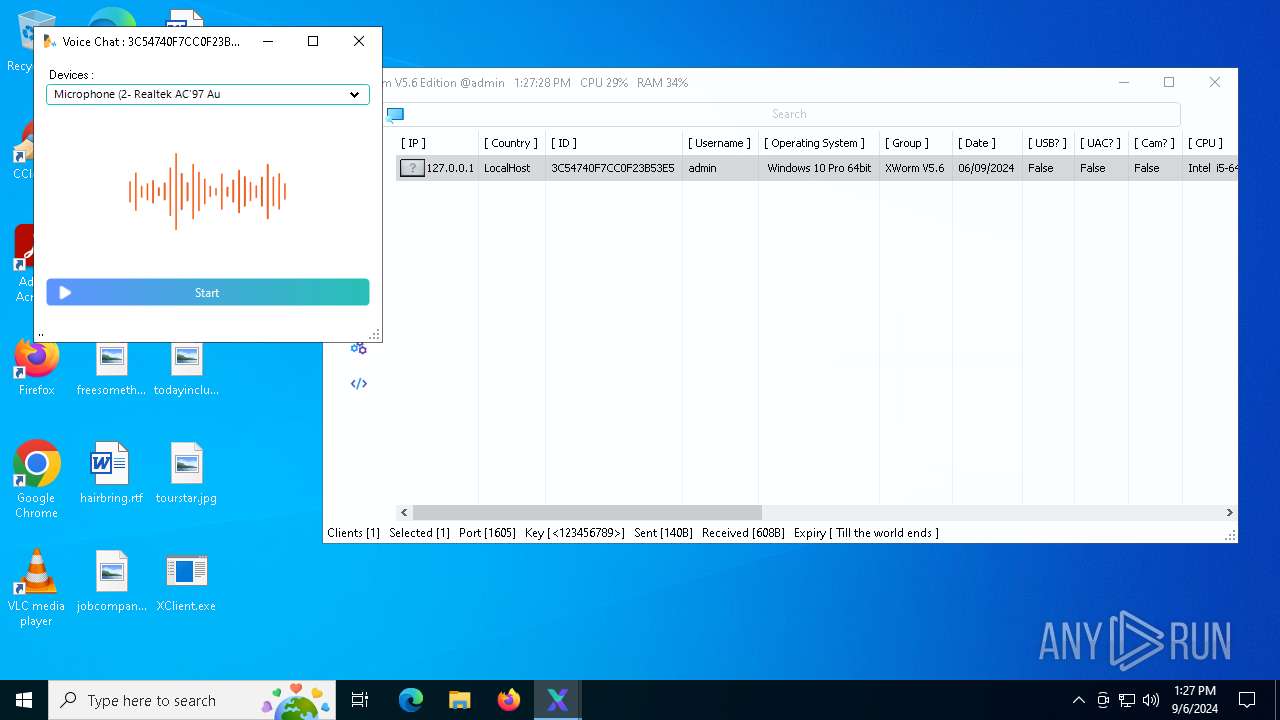
Task: Open Firefox desktop shortcut
Action: click(36, 367)
